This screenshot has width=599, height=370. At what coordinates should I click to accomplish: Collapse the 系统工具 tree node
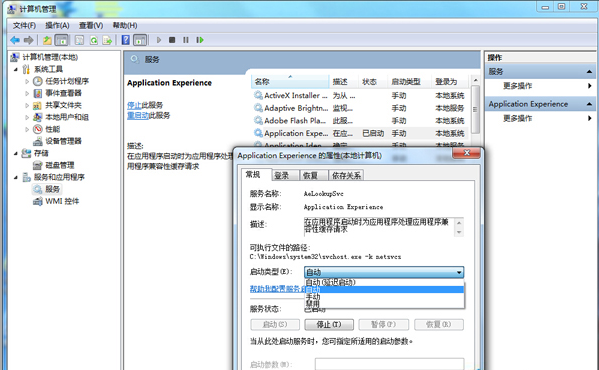point(16,69)
